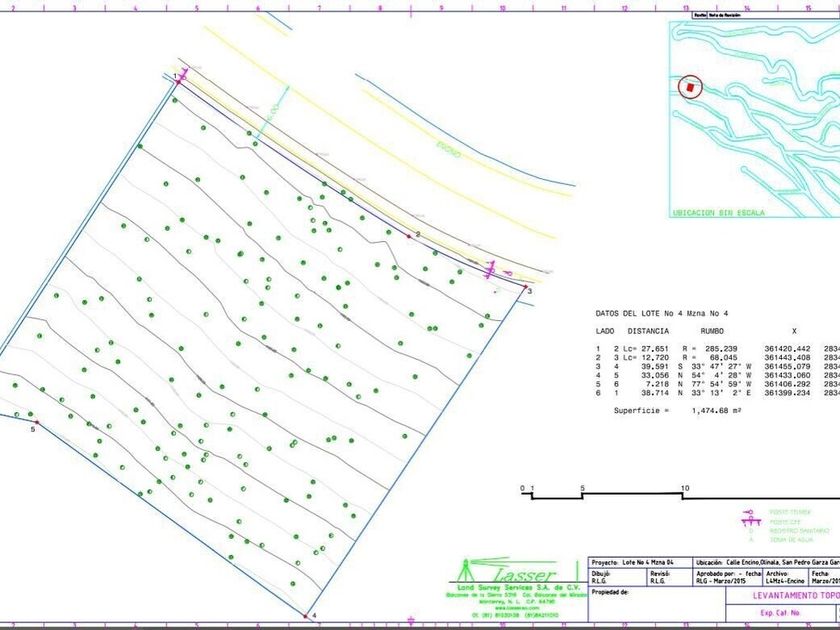The width and height of the screenshot is (840, 630).
Task: Click the 'X' coordinate column header
Action: point(794,331)
